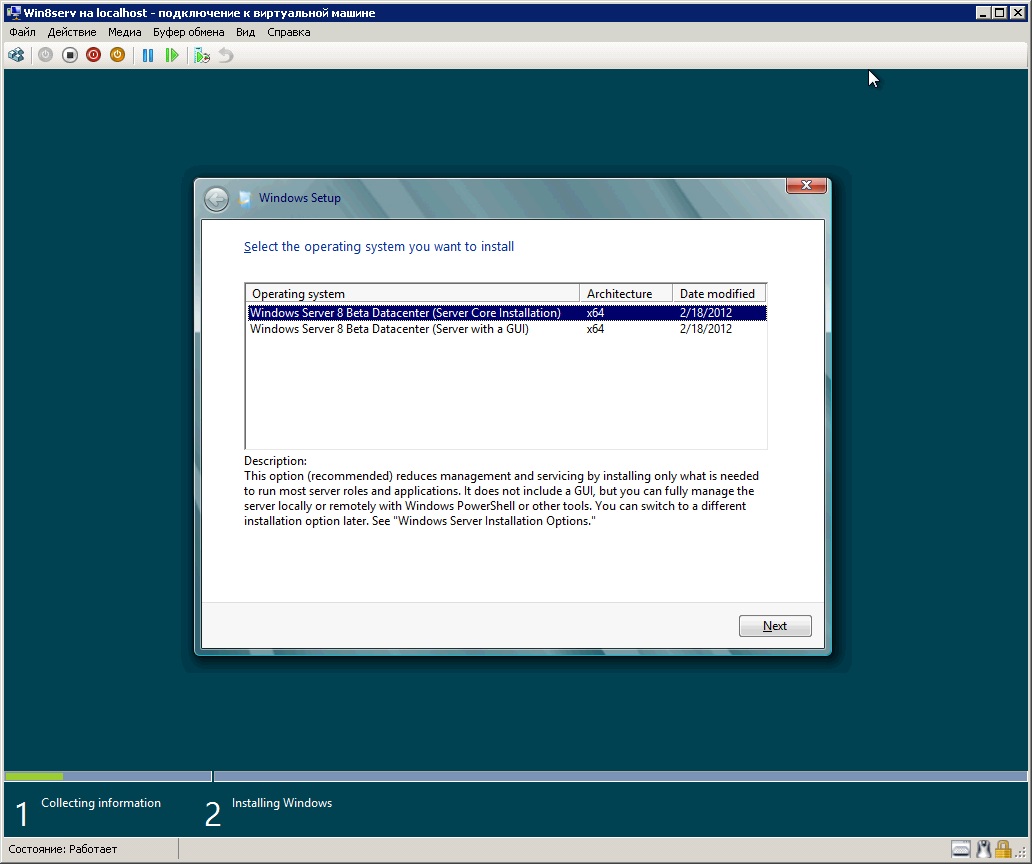Screen dimensions: 1032x866
Task: Maximize the VM connection window
Action: coord(1000,13)
